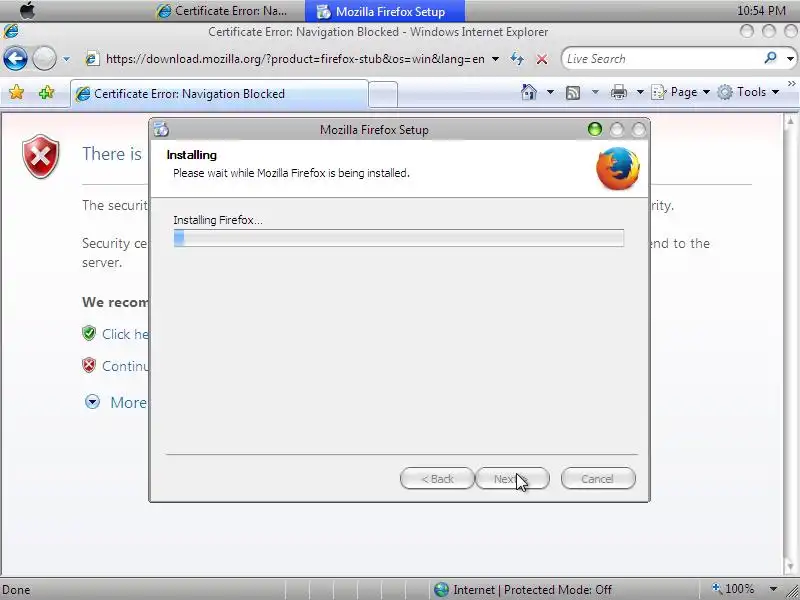800x600 pixels.
Task: Click Add to Favorites icon
Action: pyautogui.click(x=46, y=92)
